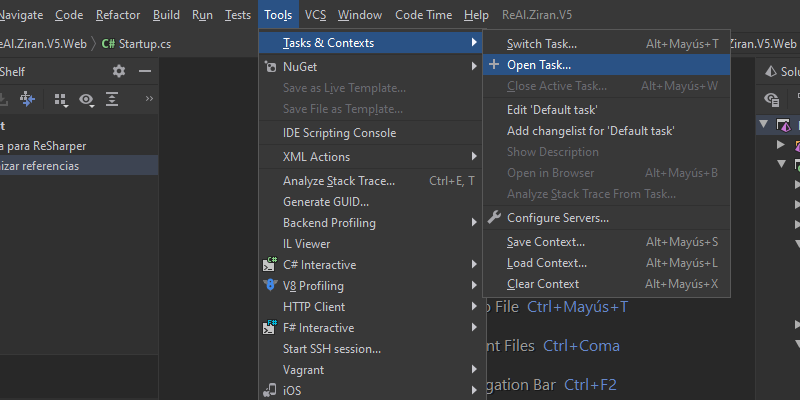The width and height of the screenshot is (800, 400).
Task: Open the Tests menu
Action: (238, 15)
